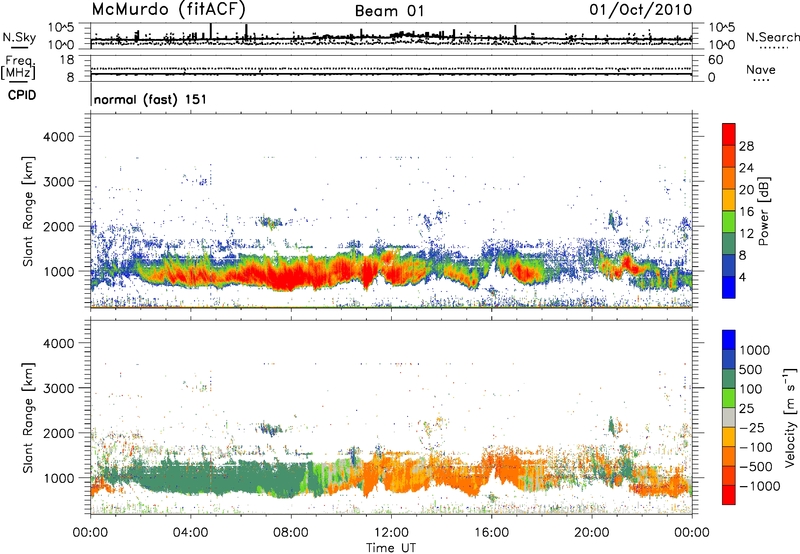
Task: Click the 4000 tick on the velocity panel axis
Action: [x=59, y=343]
